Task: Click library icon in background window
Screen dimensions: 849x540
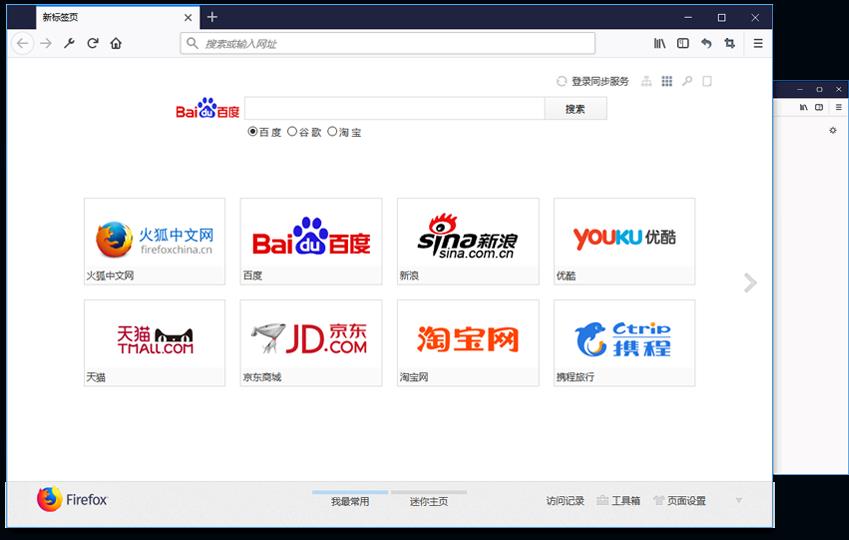Action: point(804,107)
